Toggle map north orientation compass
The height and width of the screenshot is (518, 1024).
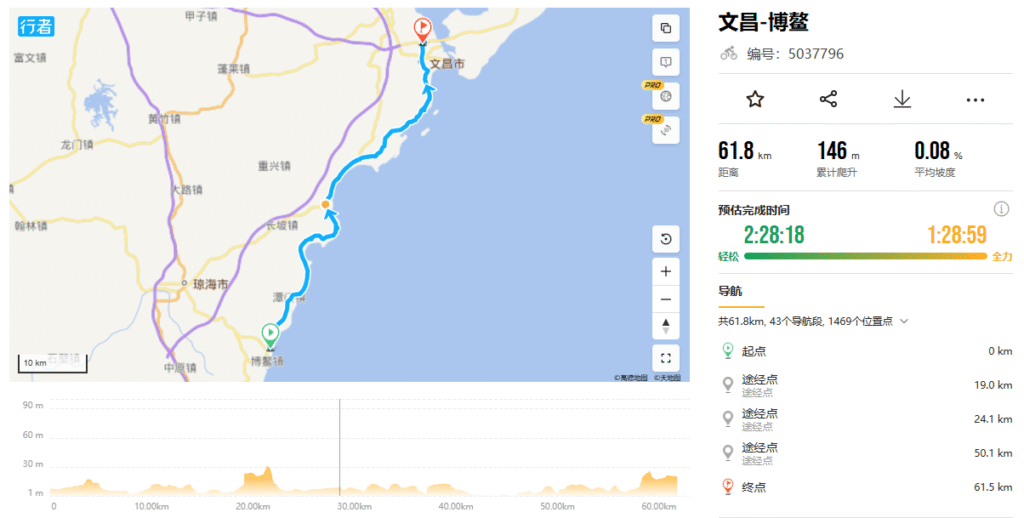coord(665,326)
